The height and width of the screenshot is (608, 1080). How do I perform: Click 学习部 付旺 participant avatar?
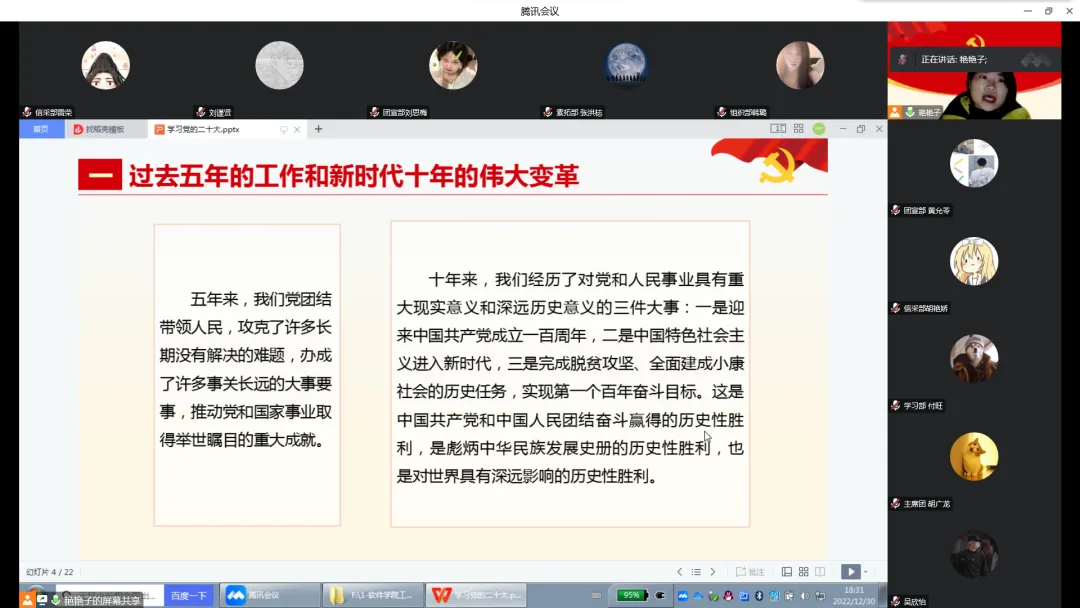click(974, 359)
